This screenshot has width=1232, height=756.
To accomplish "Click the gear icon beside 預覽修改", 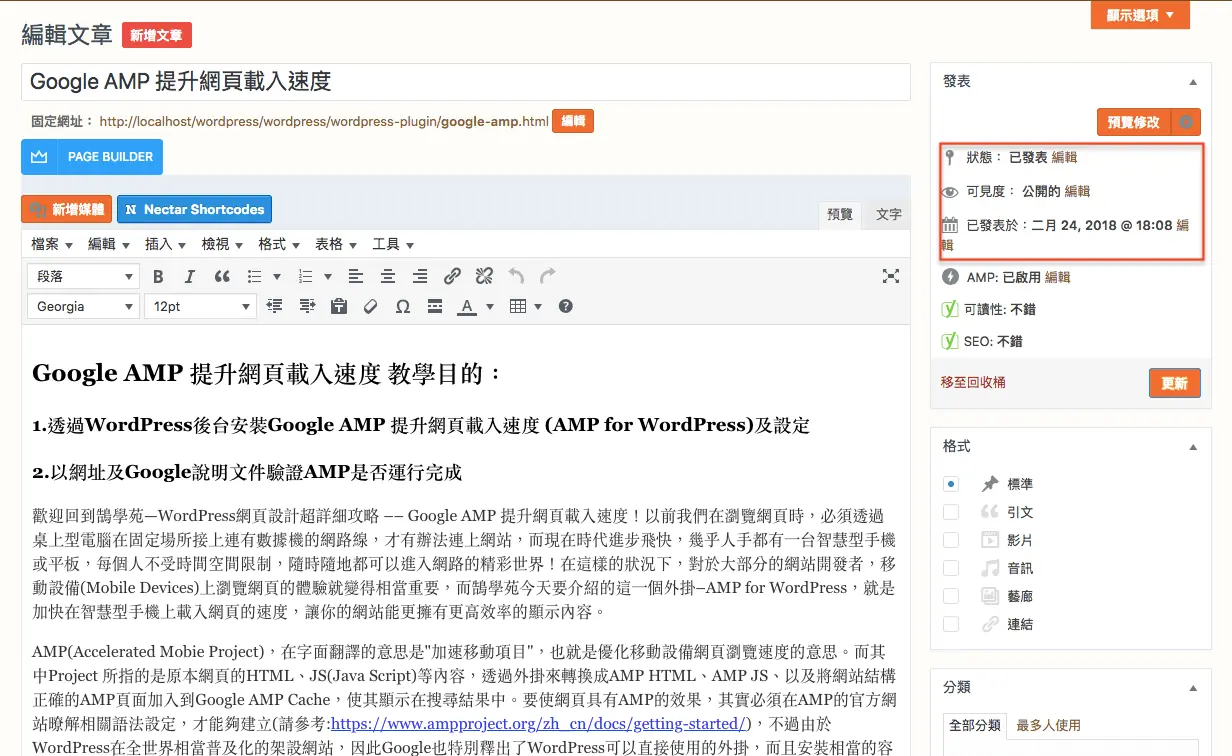I will [x=1186, y=122].
